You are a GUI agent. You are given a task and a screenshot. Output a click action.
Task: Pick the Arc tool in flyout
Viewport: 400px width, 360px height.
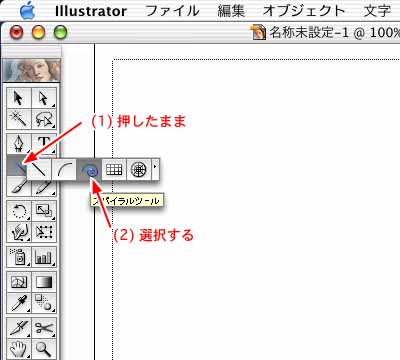coord(64,170)
